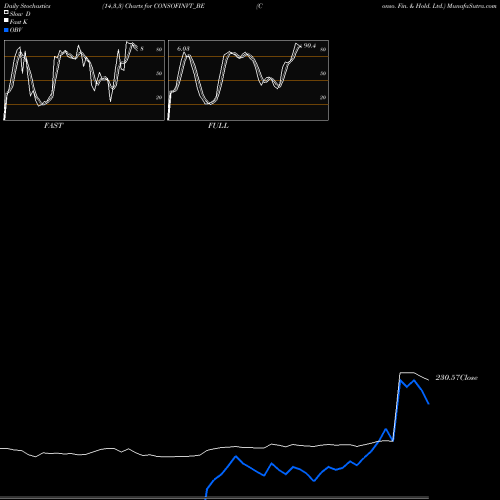Viewport: 500px width, 500px height.
Task: Click the 230.57Close value label
Action: tap(456, 377)
